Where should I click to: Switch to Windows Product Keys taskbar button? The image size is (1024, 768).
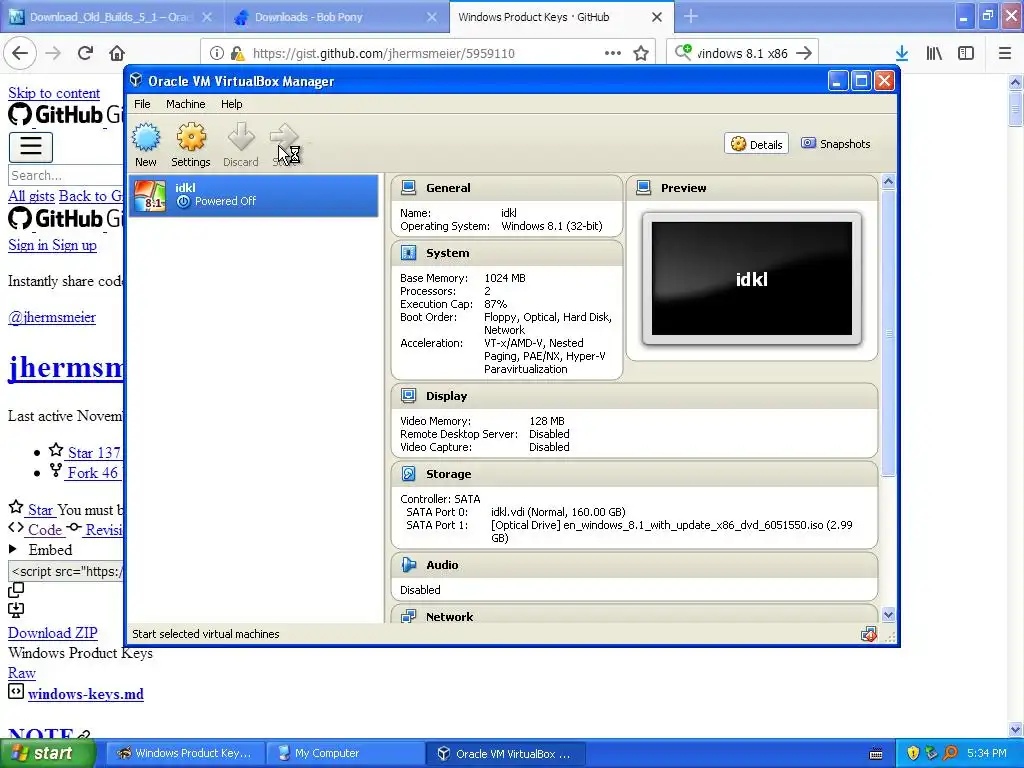185,753
